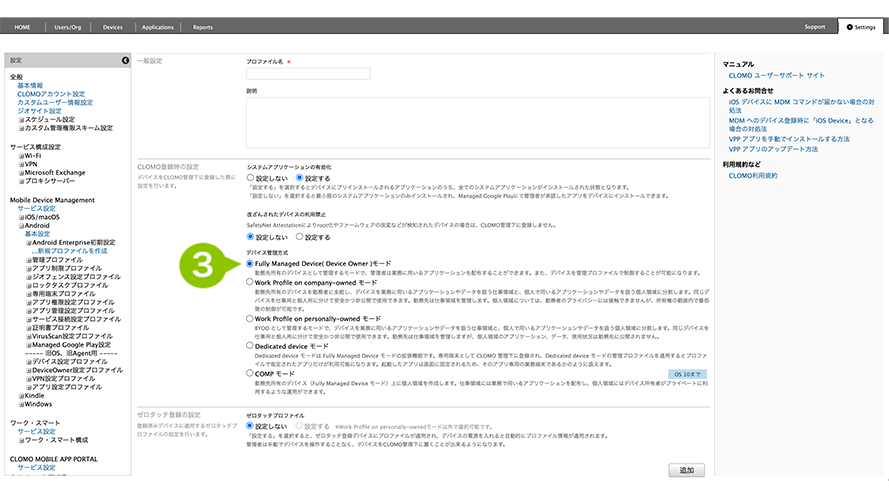This screenshot has height=500, width=889.
Task: Expand the 管理プロファイル node
Action: pyautogui.click(x=29, y=260)
